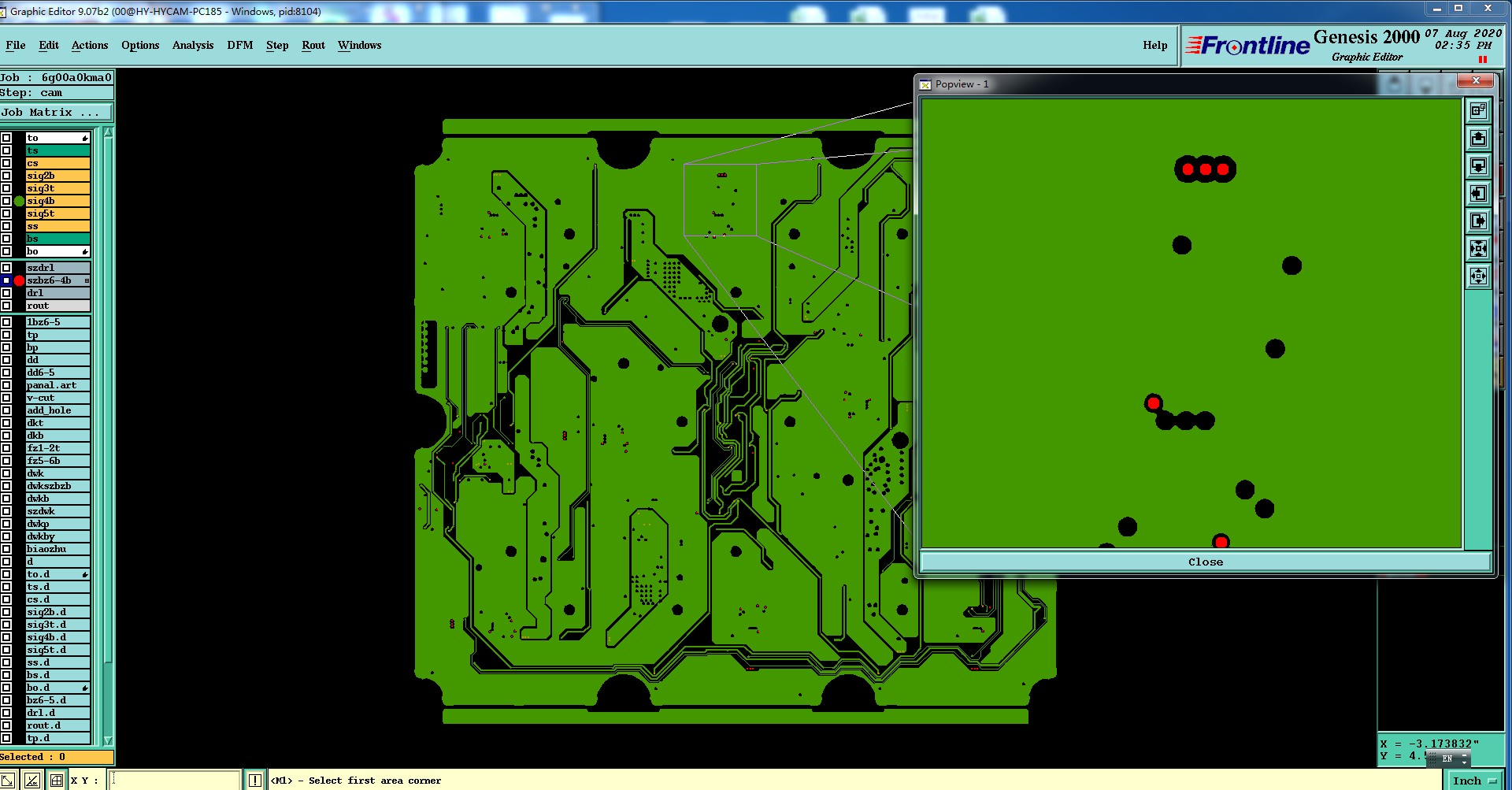Click the grid snap icon beside X Y
Screen dimensions: 1512x790
[x=57, y=781]
